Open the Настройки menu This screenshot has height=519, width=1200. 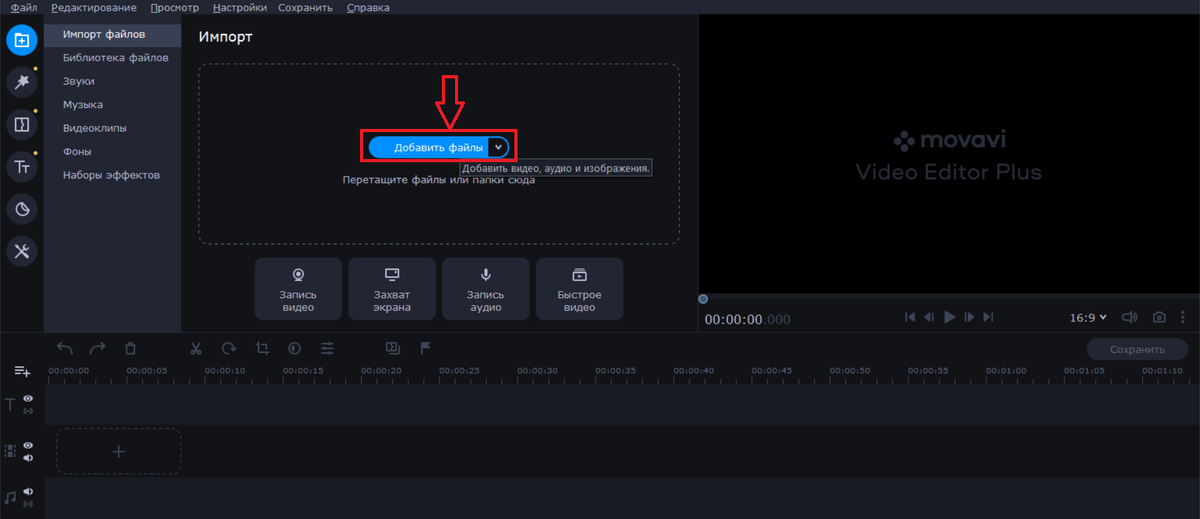[240, 8]
